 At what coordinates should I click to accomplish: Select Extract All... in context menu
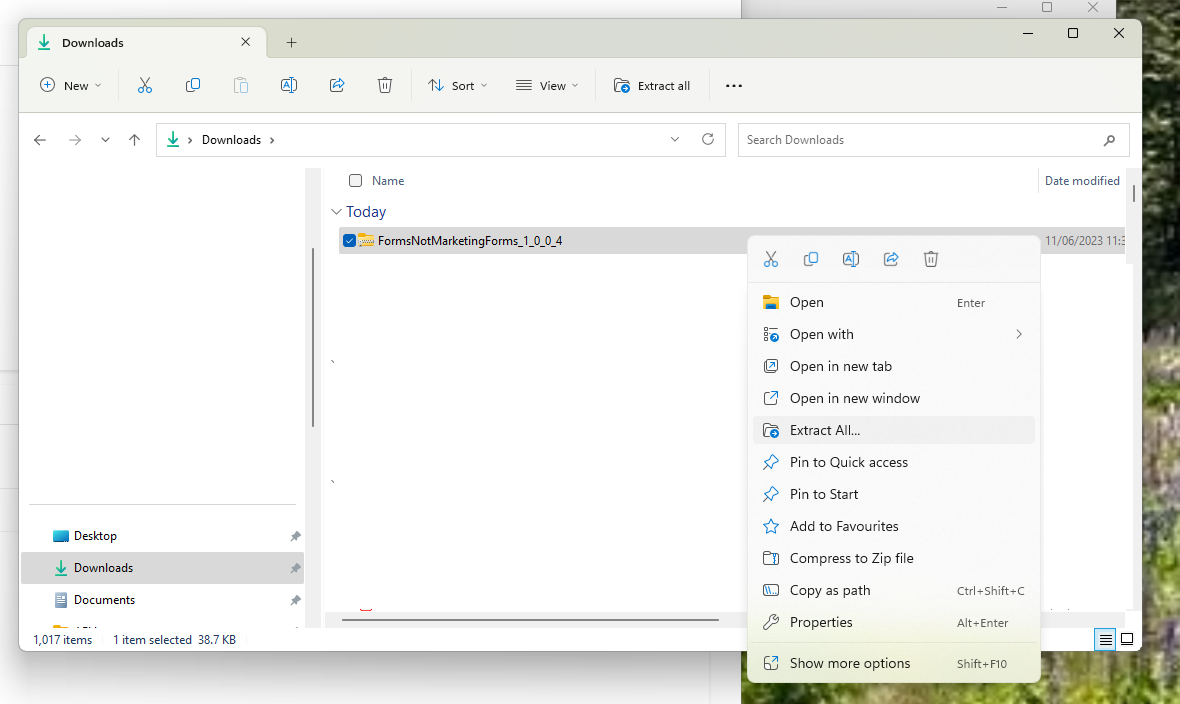[893, 431]
